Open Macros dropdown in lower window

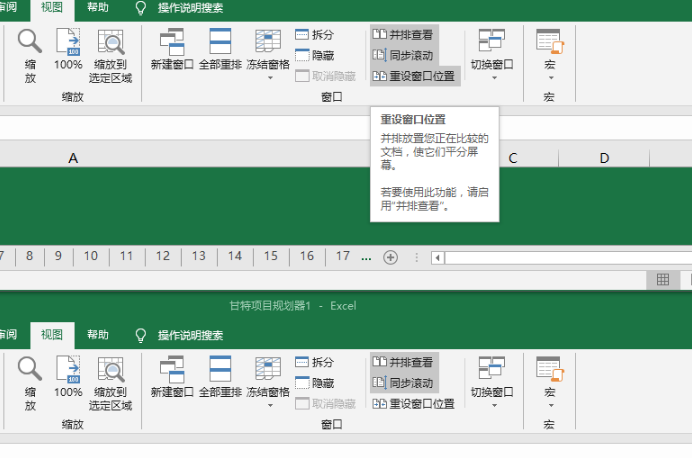coord(549,382)
